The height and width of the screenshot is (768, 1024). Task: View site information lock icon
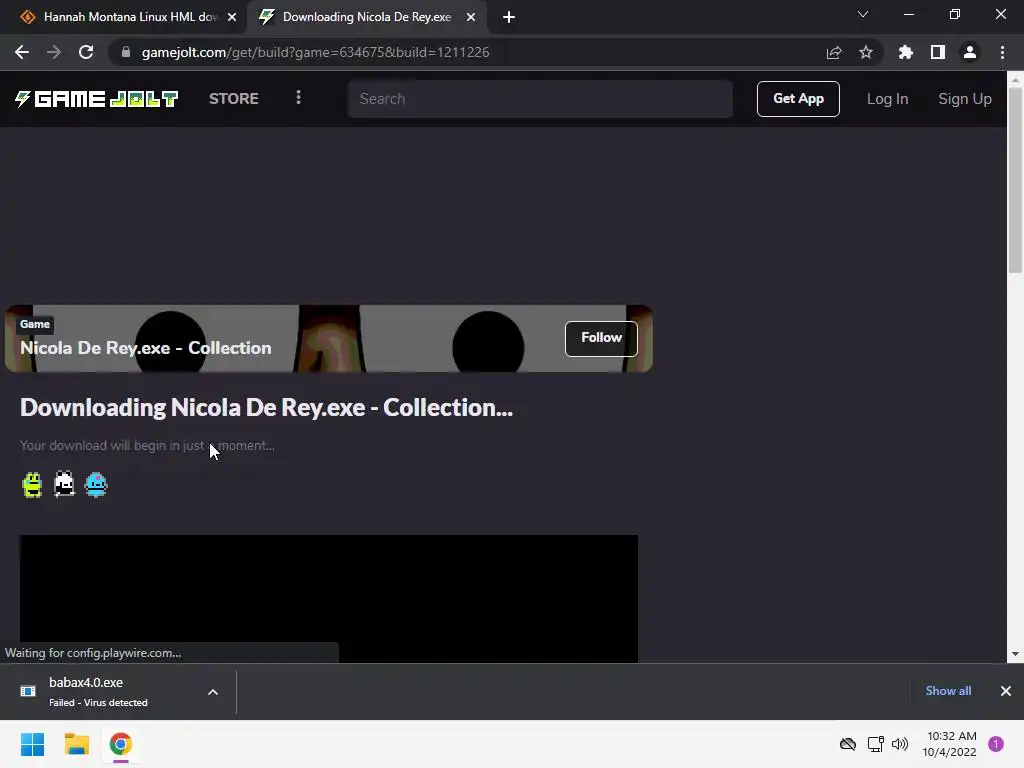[x=126, y=52]
